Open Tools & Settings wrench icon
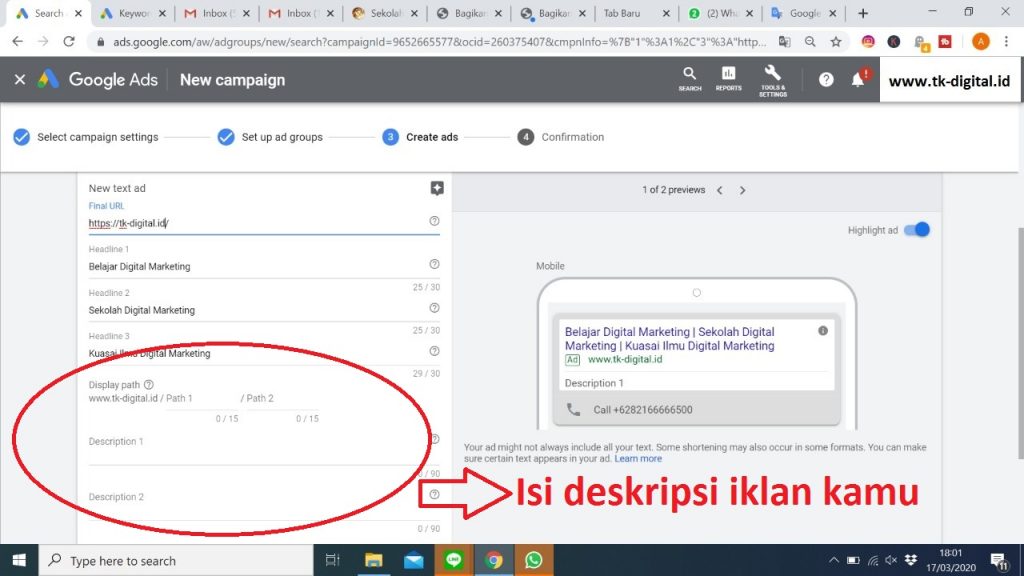 pos(772,77)
